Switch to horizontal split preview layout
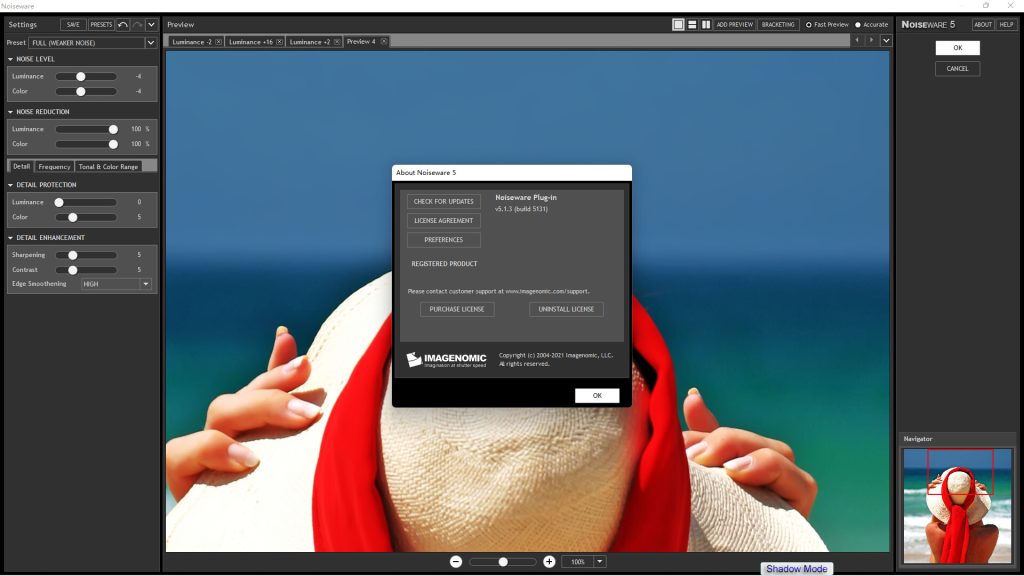This screenshot has width=1024, height=576. tap(692, 24)
